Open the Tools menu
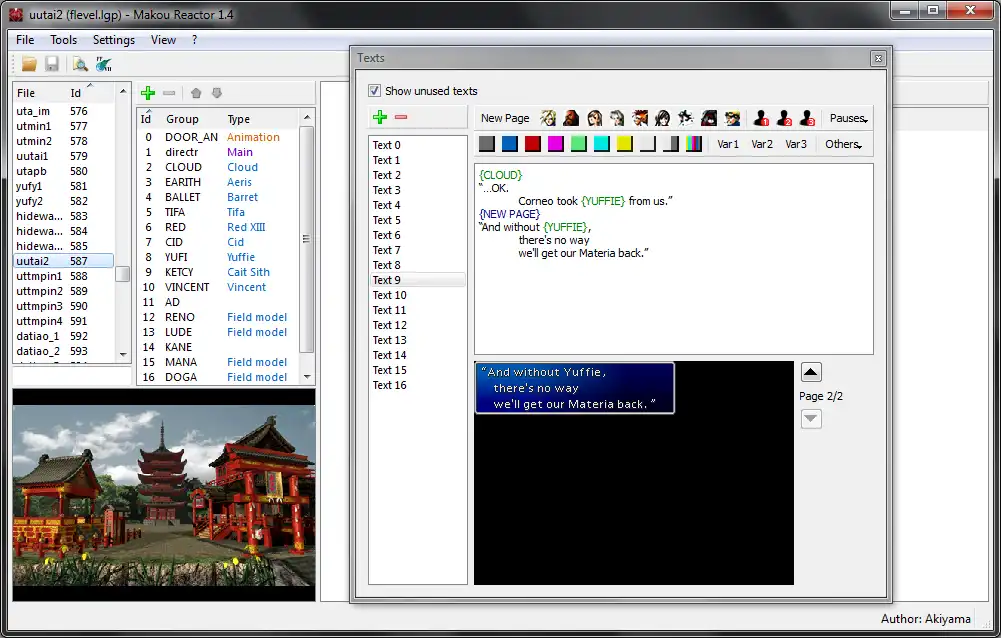 coord(64,40)
